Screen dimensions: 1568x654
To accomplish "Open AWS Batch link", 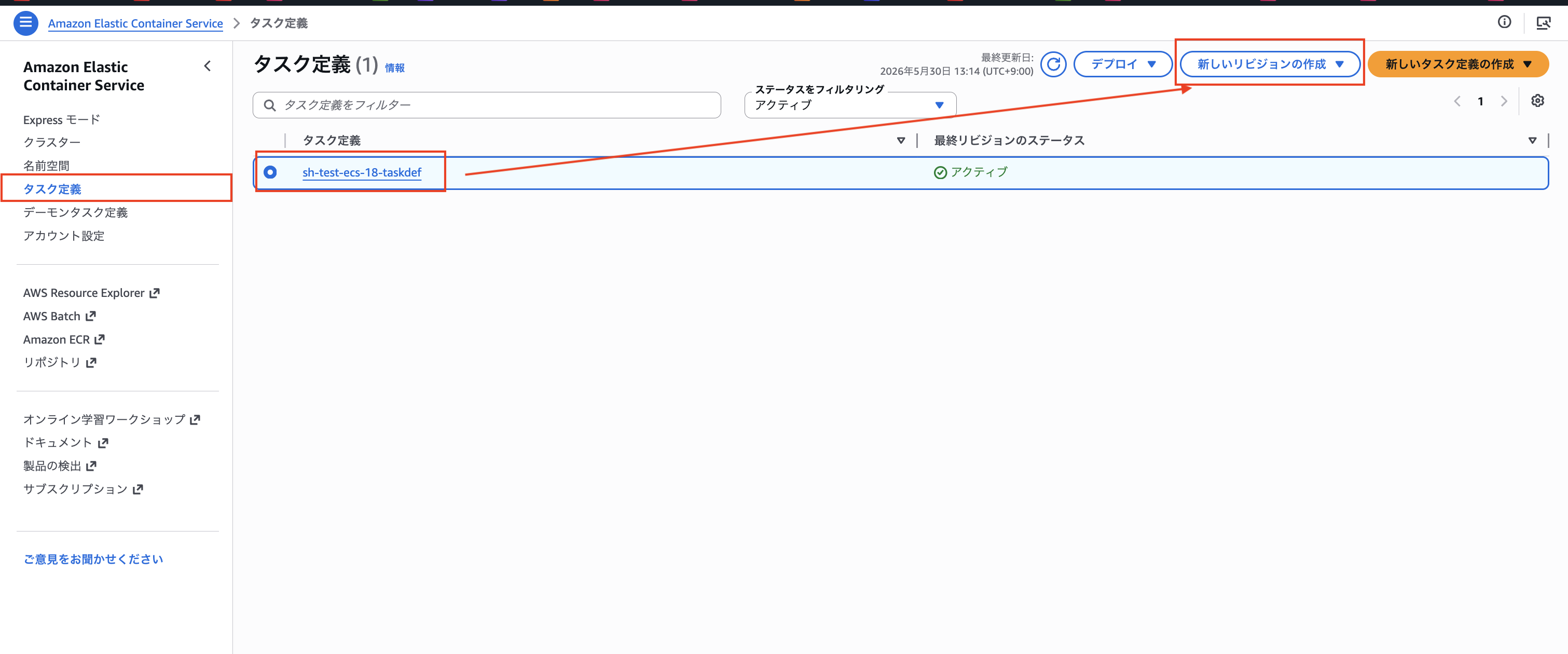I will coord(52,316).
